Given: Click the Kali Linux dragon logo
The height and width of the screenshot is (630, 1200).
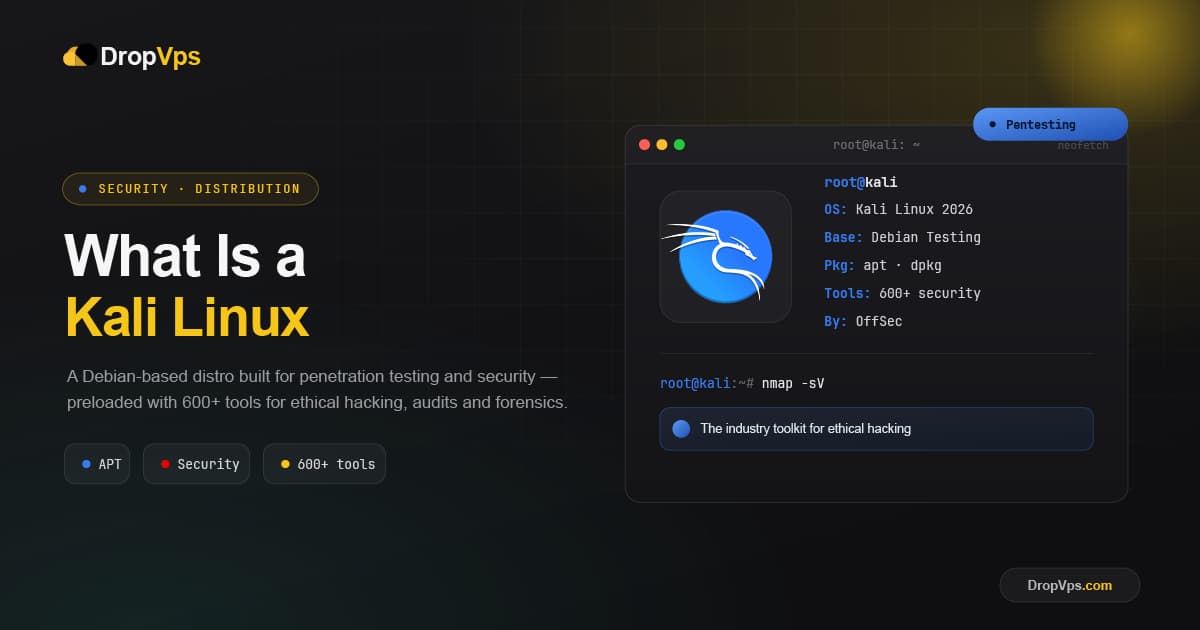Looking at the screenshot, I should pos(718,257).
